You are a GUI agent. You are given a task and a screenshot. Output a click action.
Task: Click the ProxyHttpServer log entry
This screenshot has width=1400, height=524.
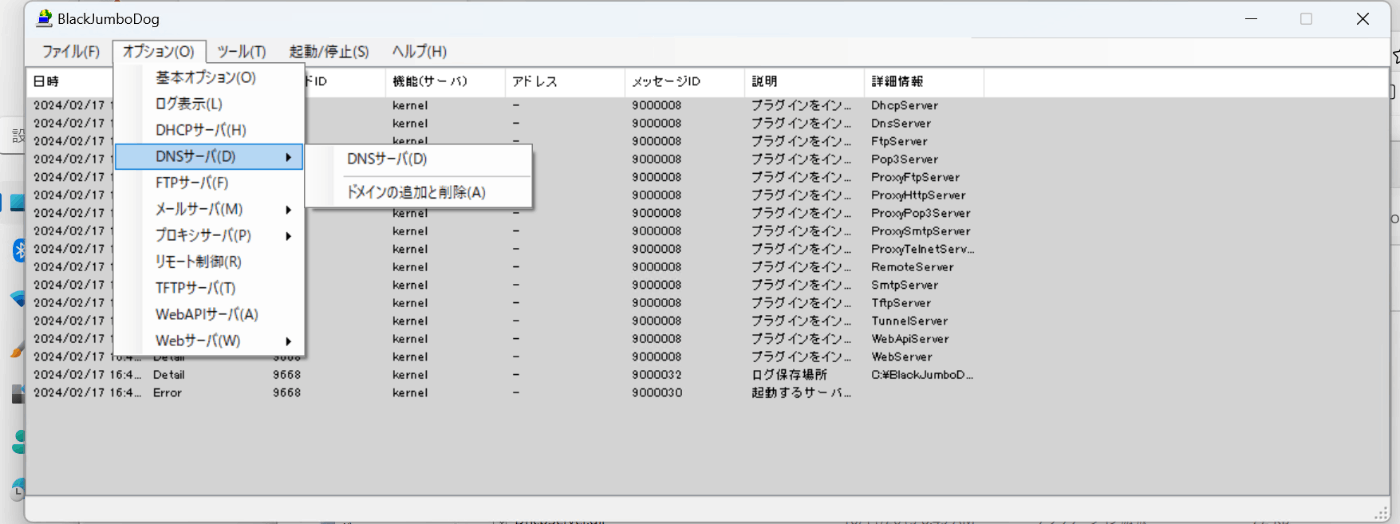918,195
